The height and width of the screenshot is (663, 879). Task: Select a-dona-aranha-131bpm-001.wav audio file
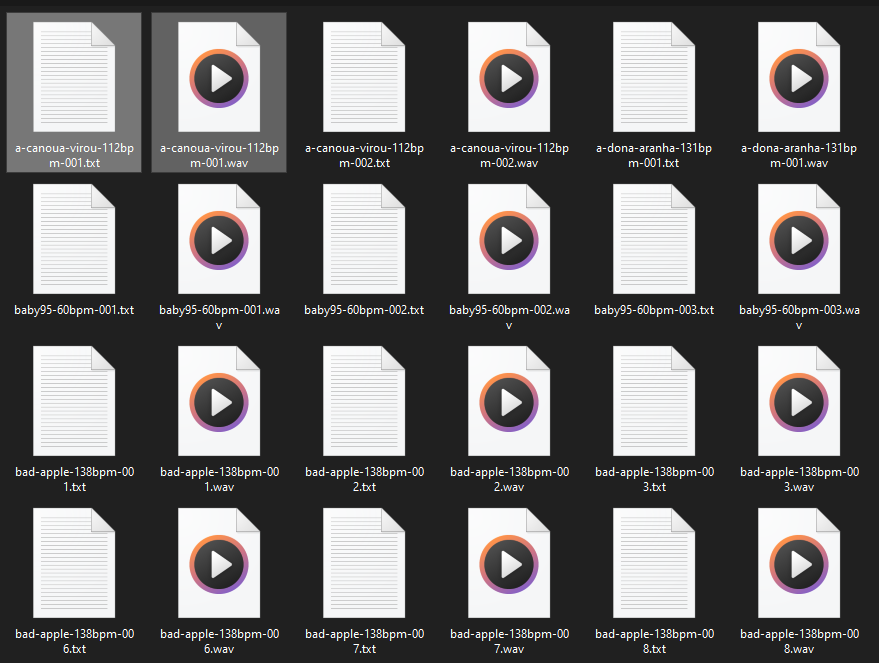tap(799, 77)
